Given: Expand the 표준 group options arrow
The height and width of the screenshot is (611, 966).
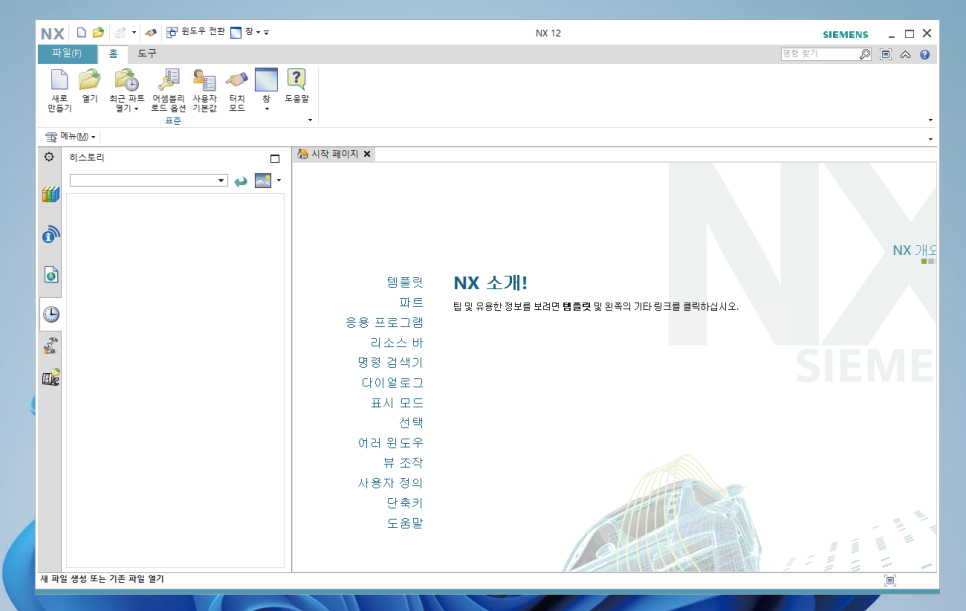Looking at the screenshot, I should coord(310,120).
